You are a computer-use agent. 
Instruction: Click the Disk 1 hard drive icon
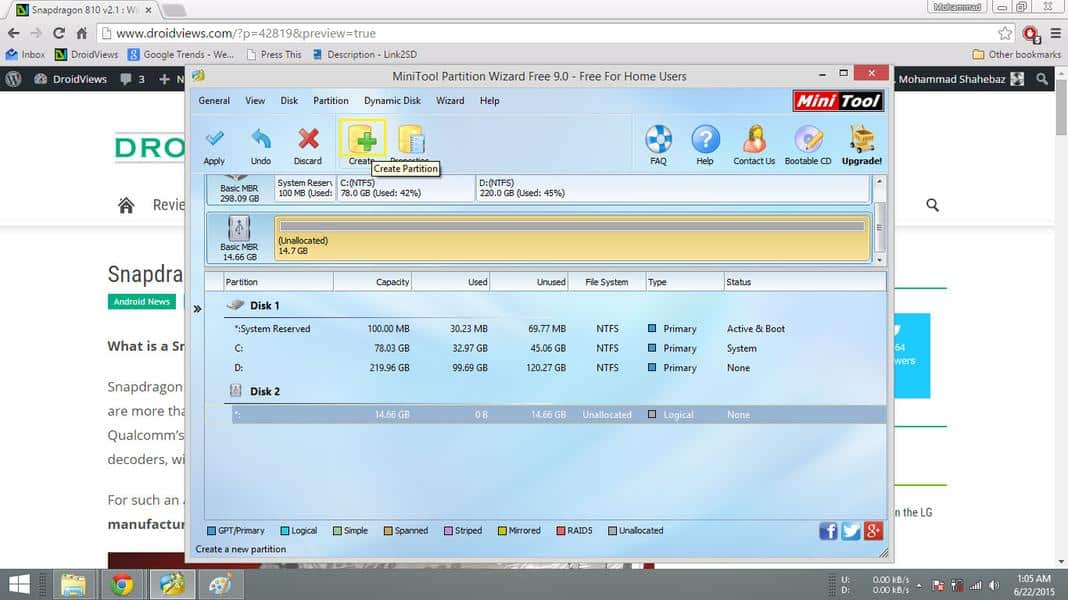point(235,305)
